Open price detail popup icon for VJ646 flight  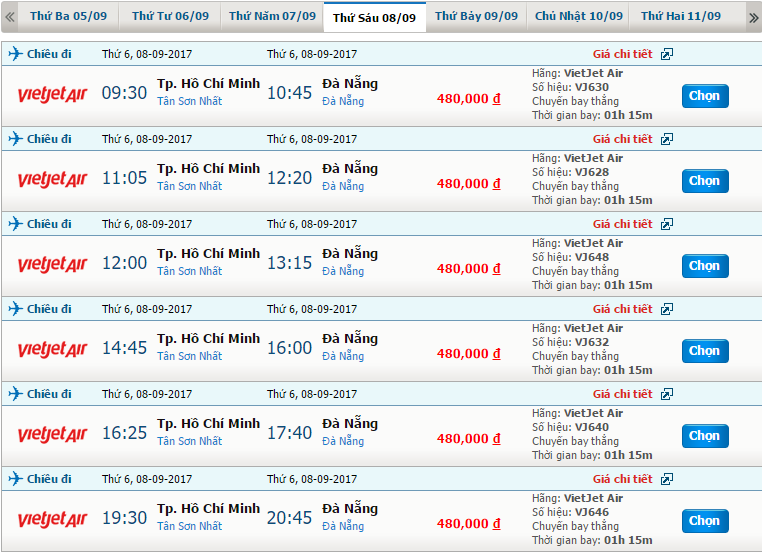point(667,479)
